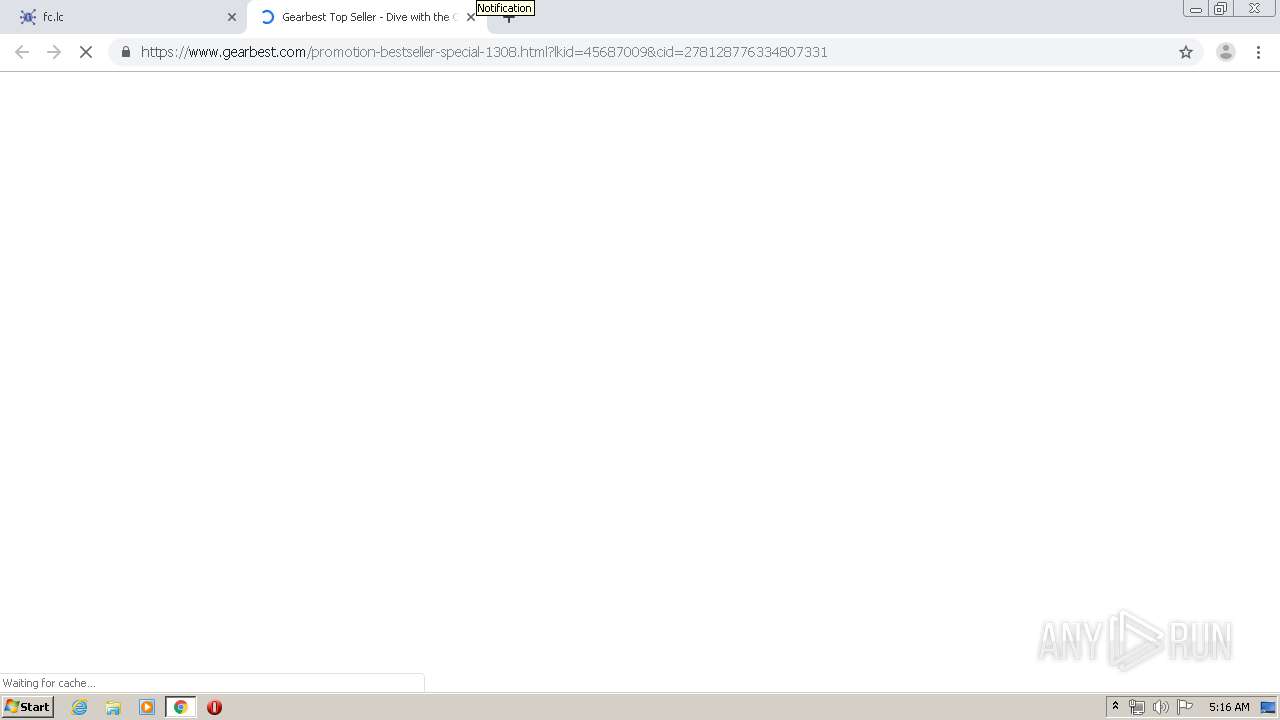Open Action Center flag icon
Viewport: 1280px width, 720px height.
pyautogui.click(x=1185, y=707)
